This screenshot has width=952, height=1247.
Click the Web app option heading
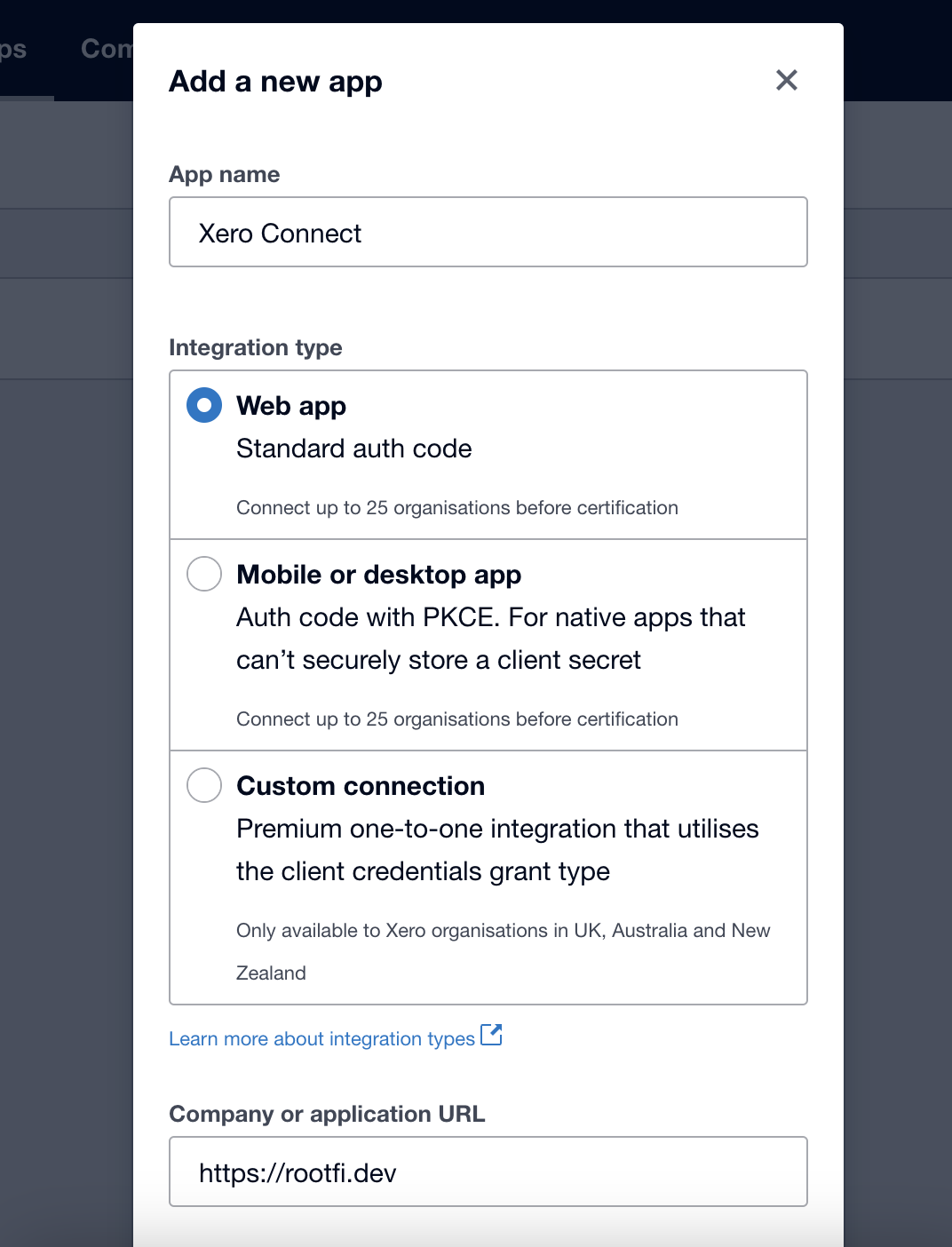291,406
